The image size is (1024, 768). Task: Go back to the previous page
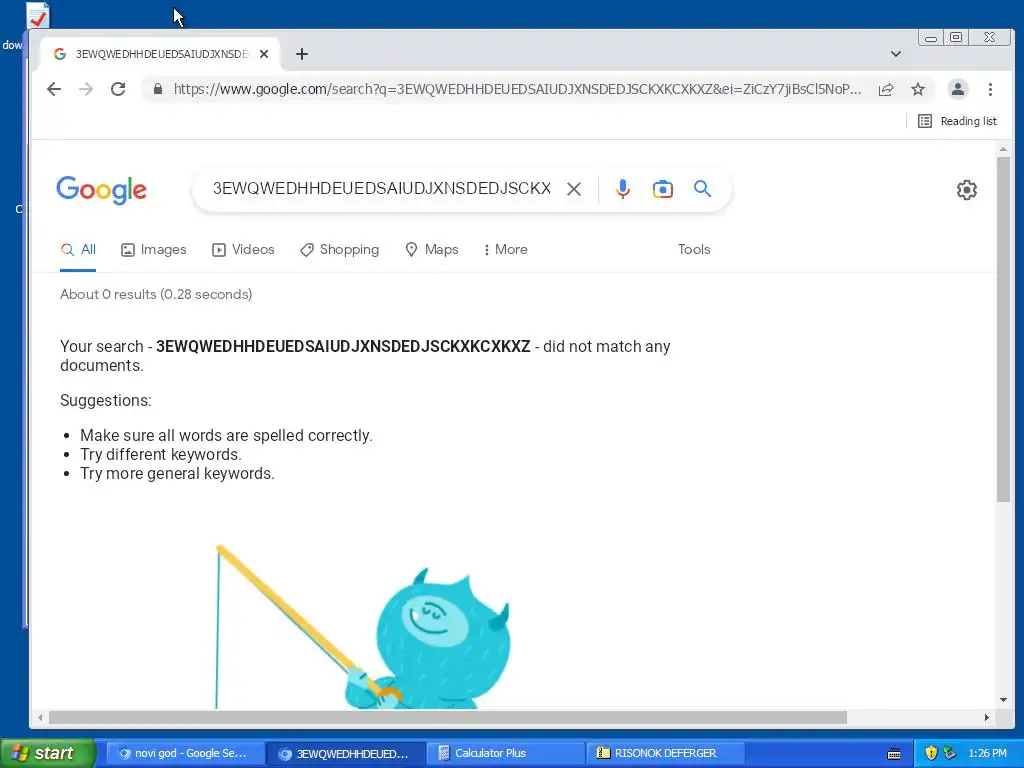point(54,89)
